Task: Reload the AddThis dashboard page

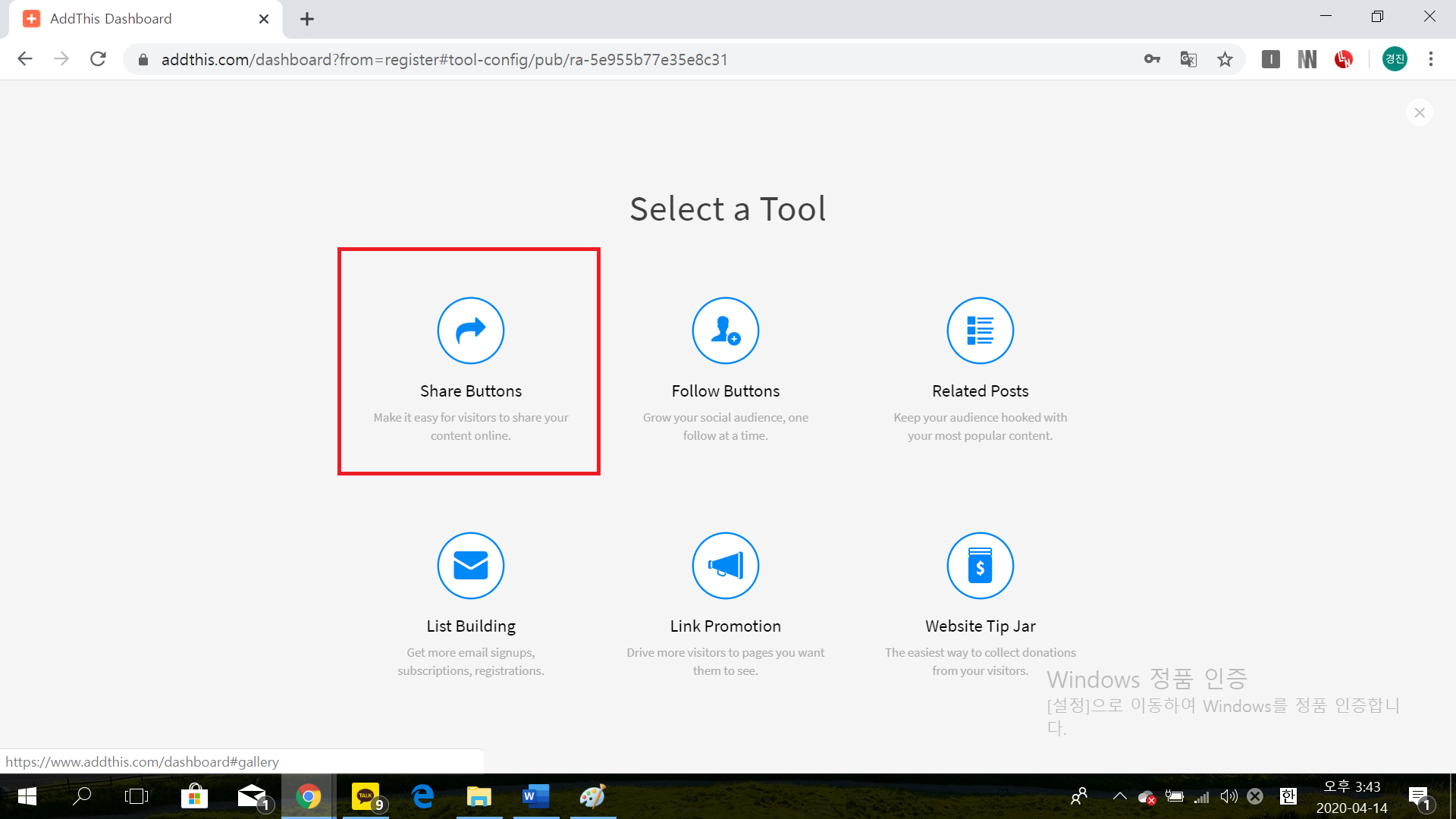Action: (98, 59)
